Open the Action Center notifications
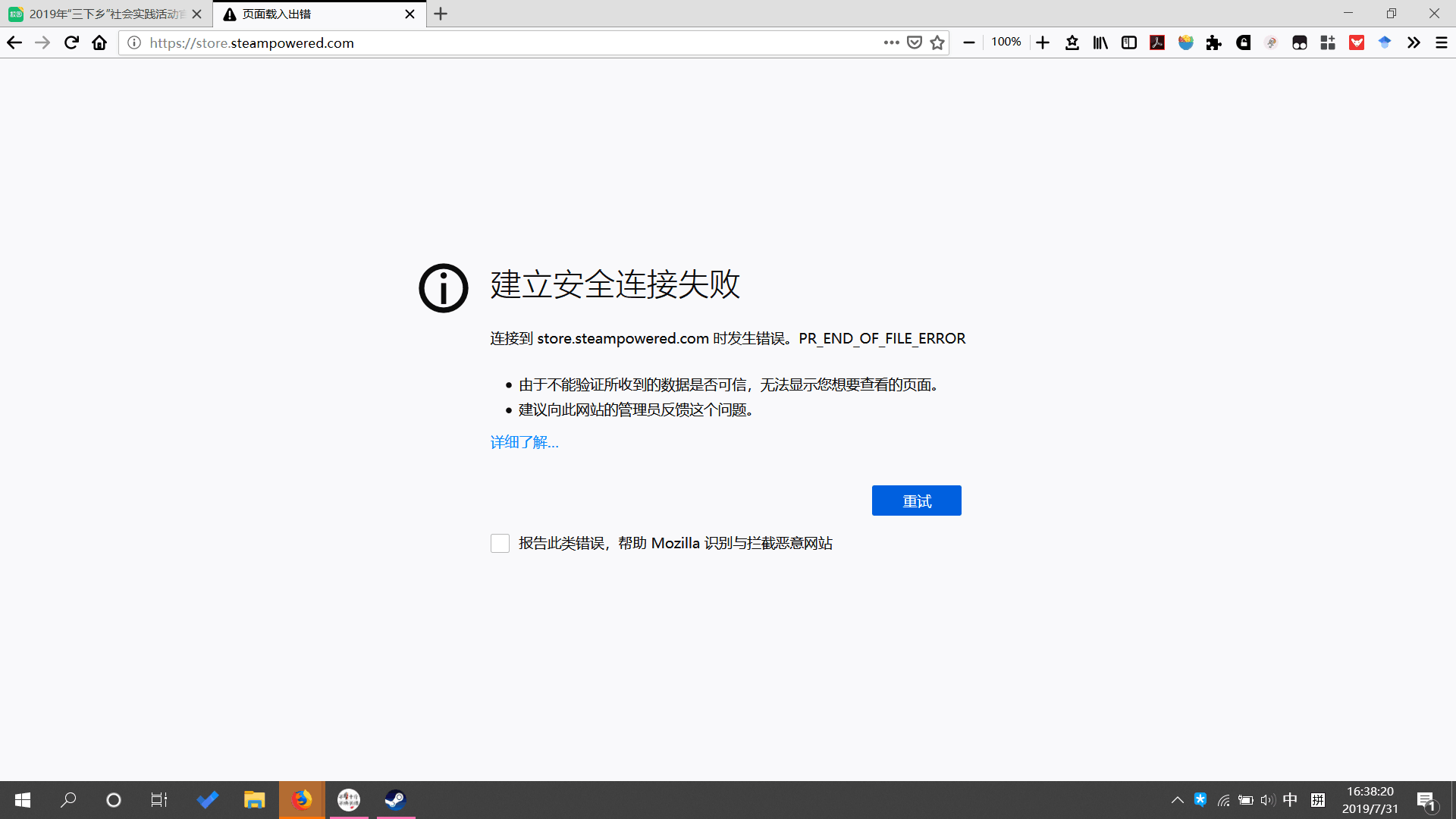The width and height of the screenshot is (1456, 819). tap(1426, 800)
